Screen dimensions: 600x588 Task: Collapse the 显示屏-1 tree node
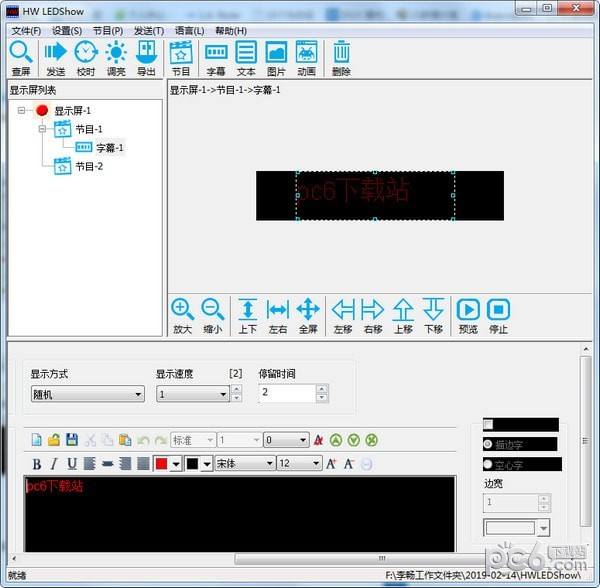(x=21, y=111)
